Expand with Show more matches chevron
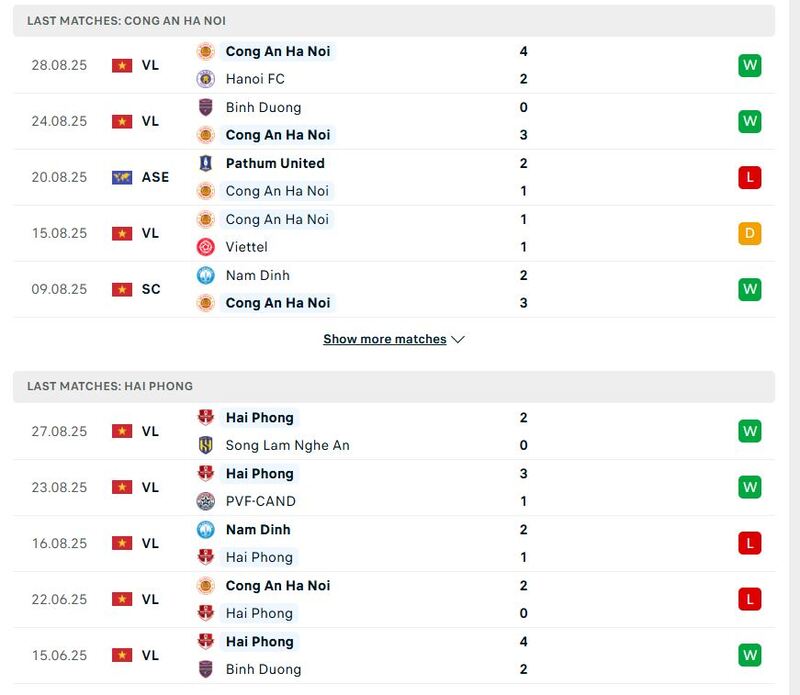This screenshot has width=800, height=695. click(x=458, y=339)
